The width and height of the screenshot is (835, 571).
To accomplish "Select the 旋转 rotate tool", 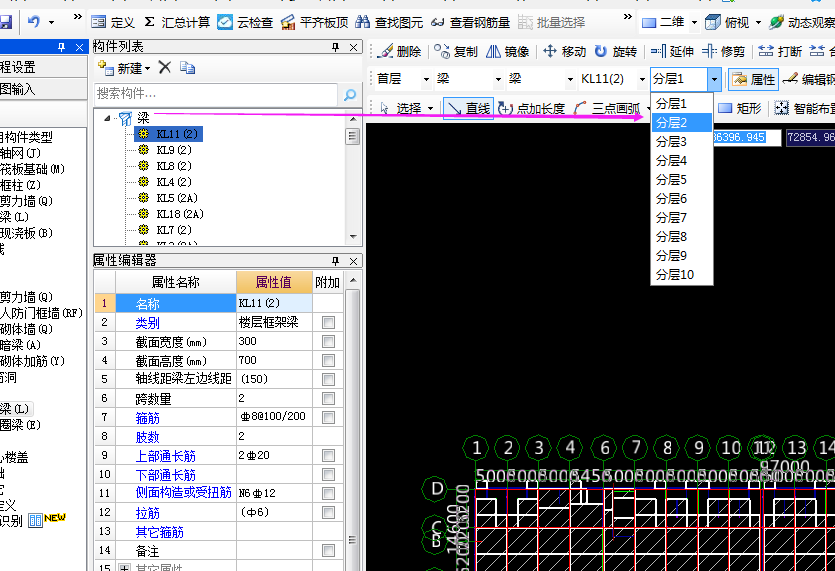I will pos(616,51).
